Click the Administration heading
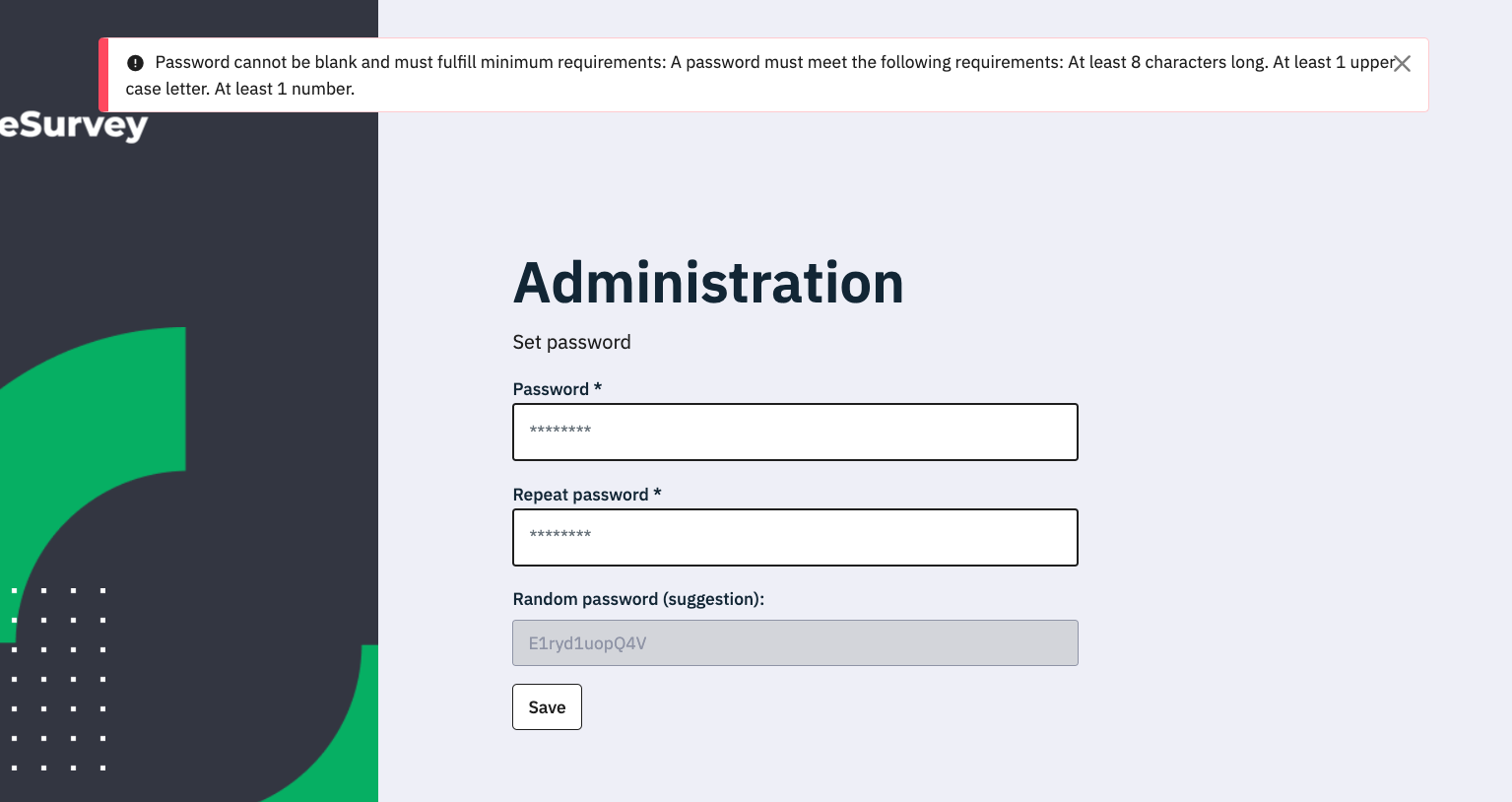Screen dimensions: 1512x802 point(707,283)
